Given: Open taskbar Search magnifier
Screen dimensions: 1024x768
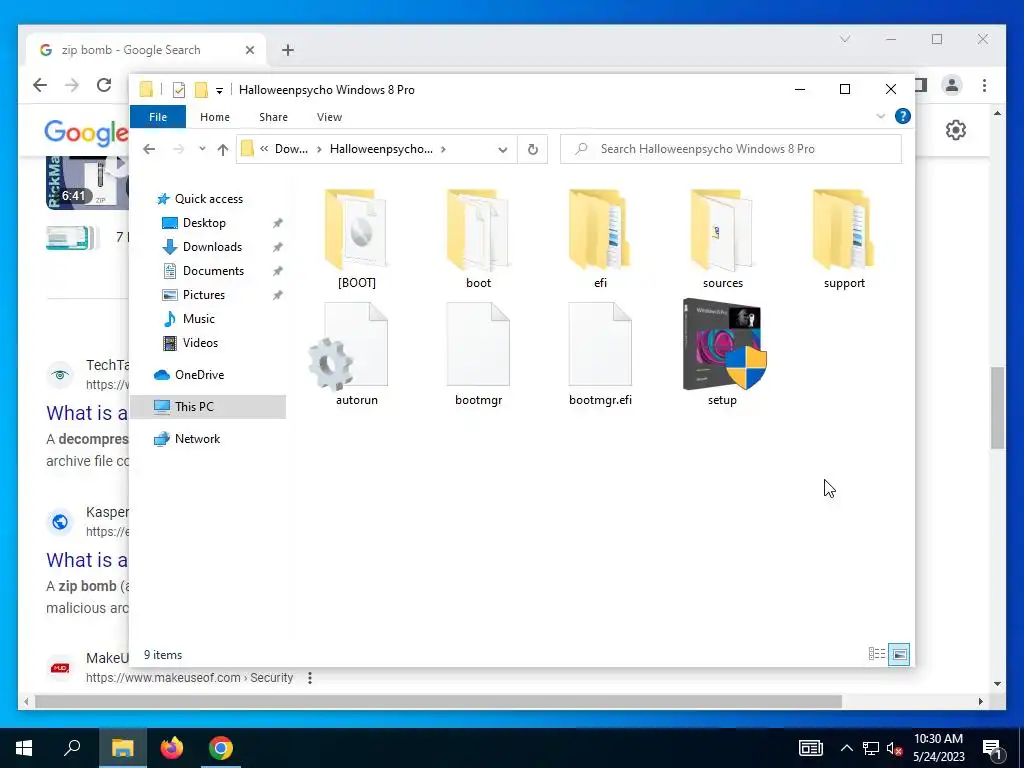Looking at the screenshot, I should [x=72, y=748].
